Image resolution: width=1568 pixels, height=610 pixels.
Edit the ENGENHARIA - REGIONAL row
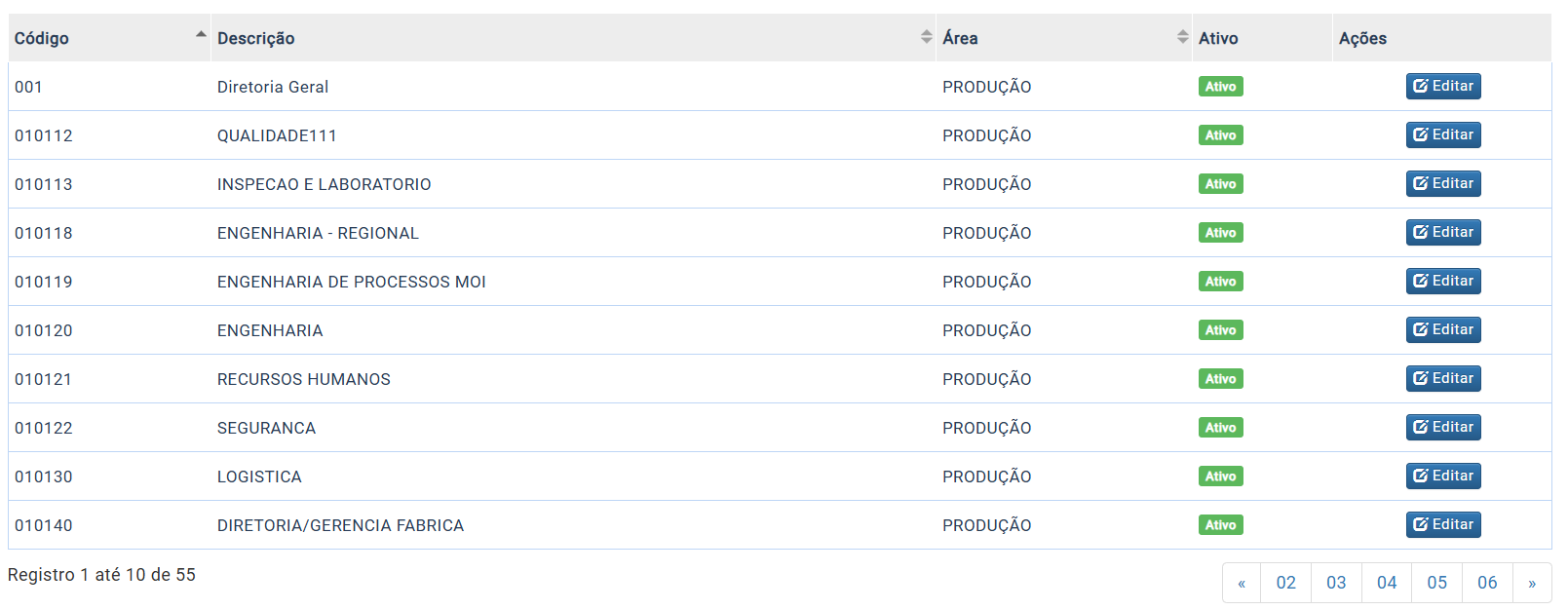[1443, 232]
